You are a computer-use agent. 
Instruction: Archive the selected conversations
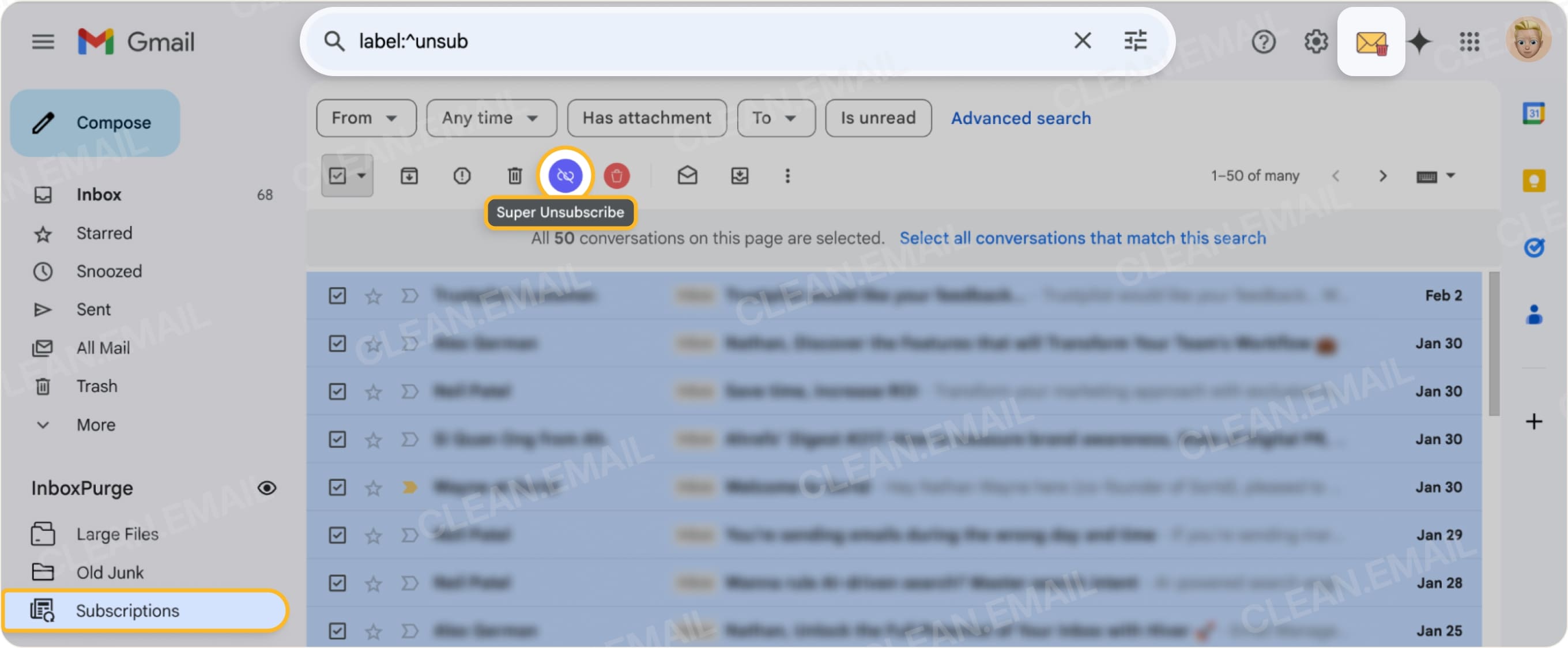410,175
